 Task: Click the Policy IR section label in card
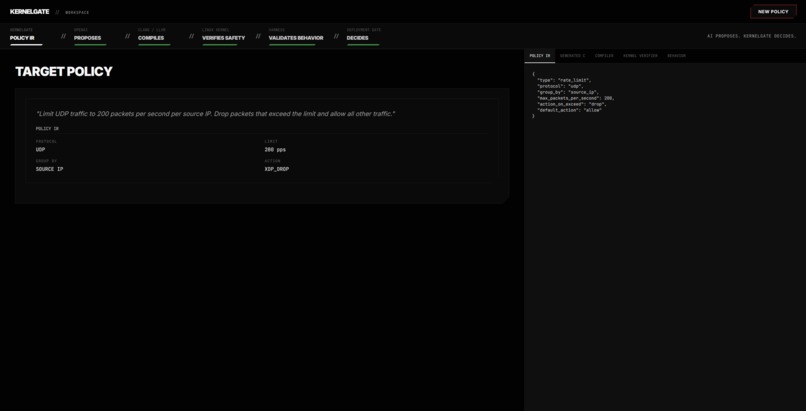pos(47,128)
